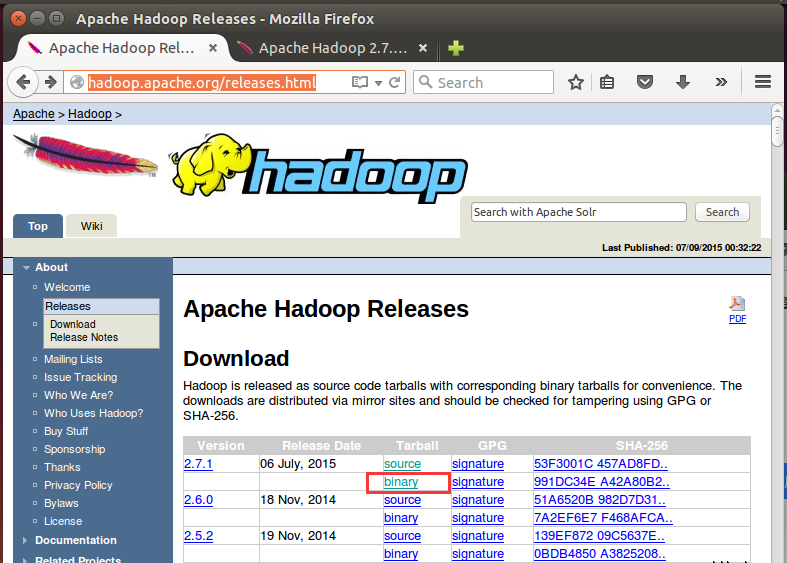Click the '06 July, 2015' release date

click(x=298, y=464)
